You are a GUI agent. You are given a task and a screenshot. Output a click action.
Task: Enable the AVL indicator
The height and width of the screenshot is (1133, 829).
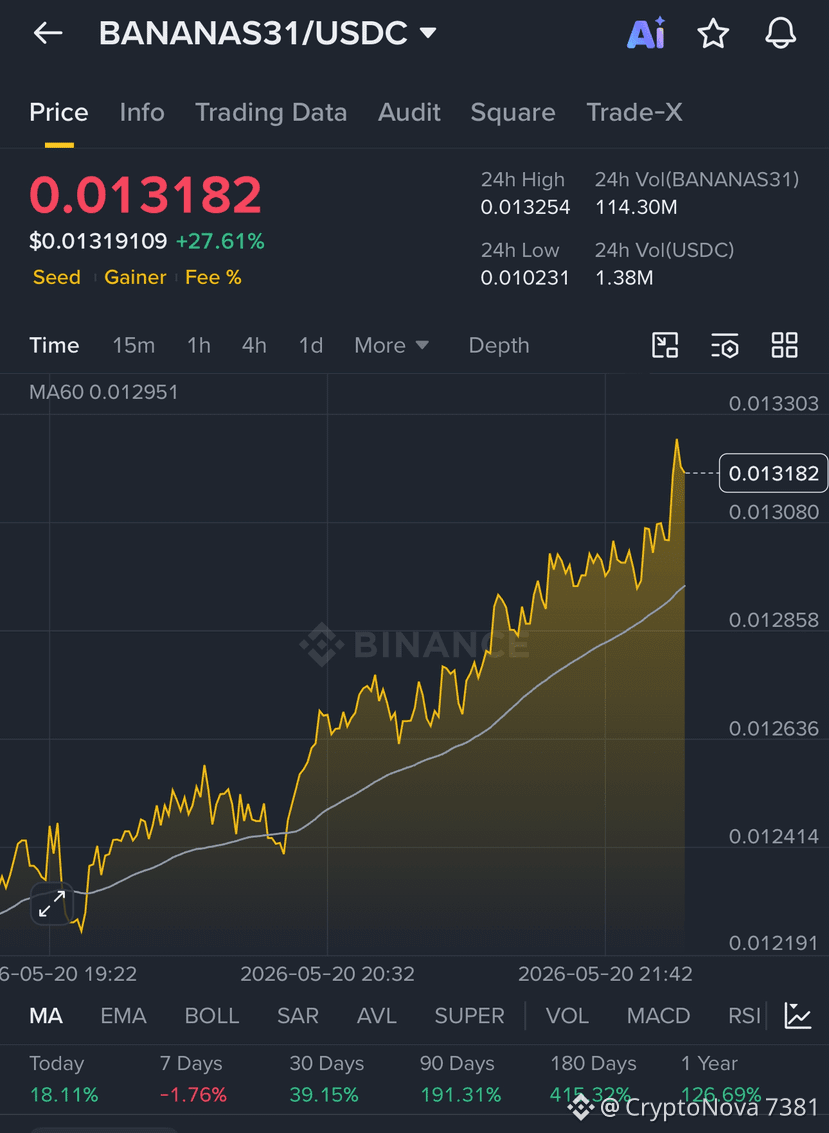[x=377, y=1016]
